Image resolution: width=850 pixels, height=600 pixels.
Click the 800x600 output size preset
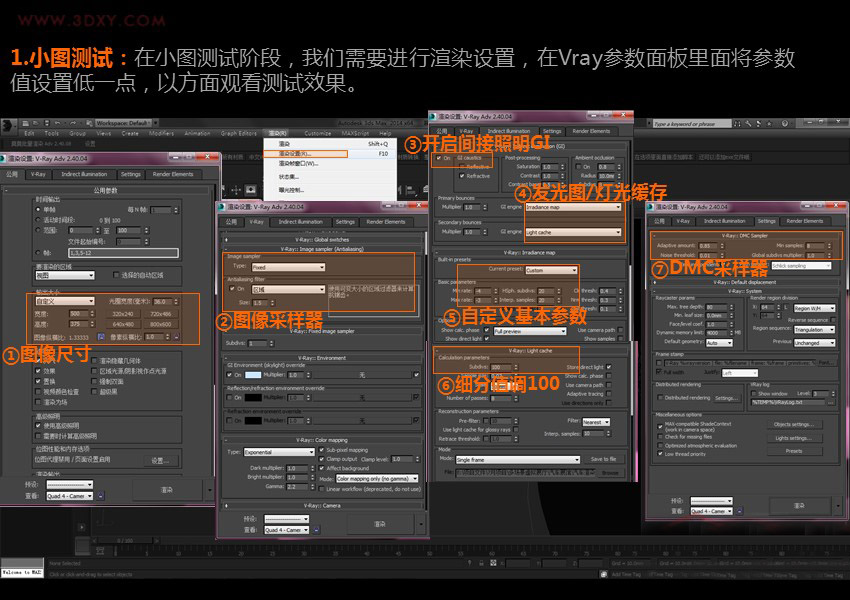click(x=160, y=325)
